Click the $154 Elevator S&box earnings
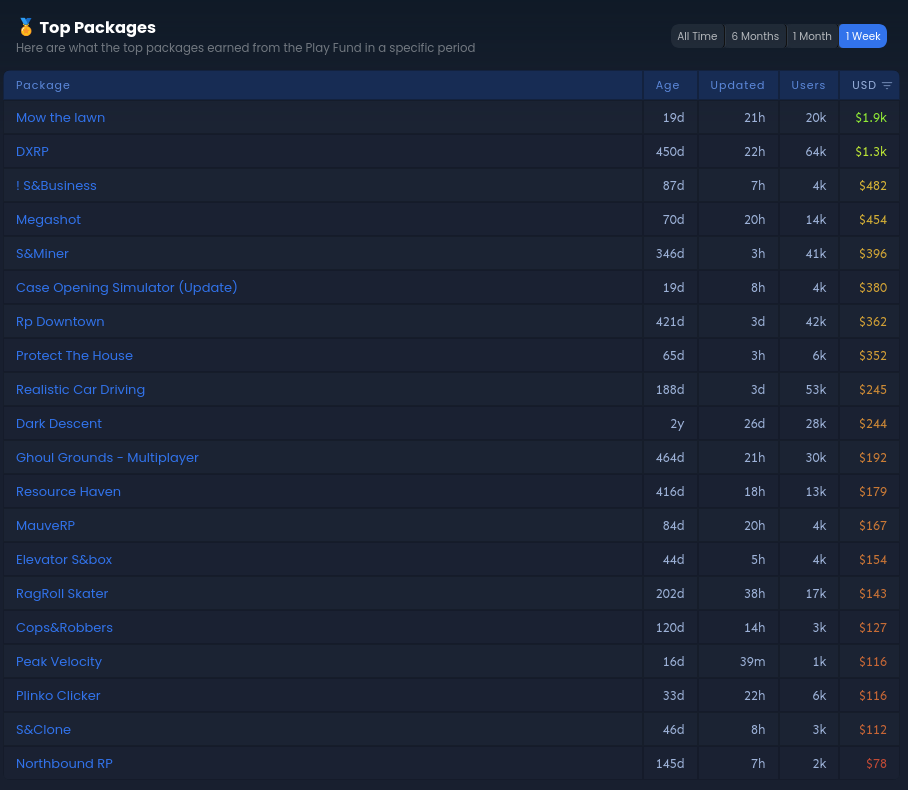The height and width of the screenshot is (790, 908). point(873,559)
